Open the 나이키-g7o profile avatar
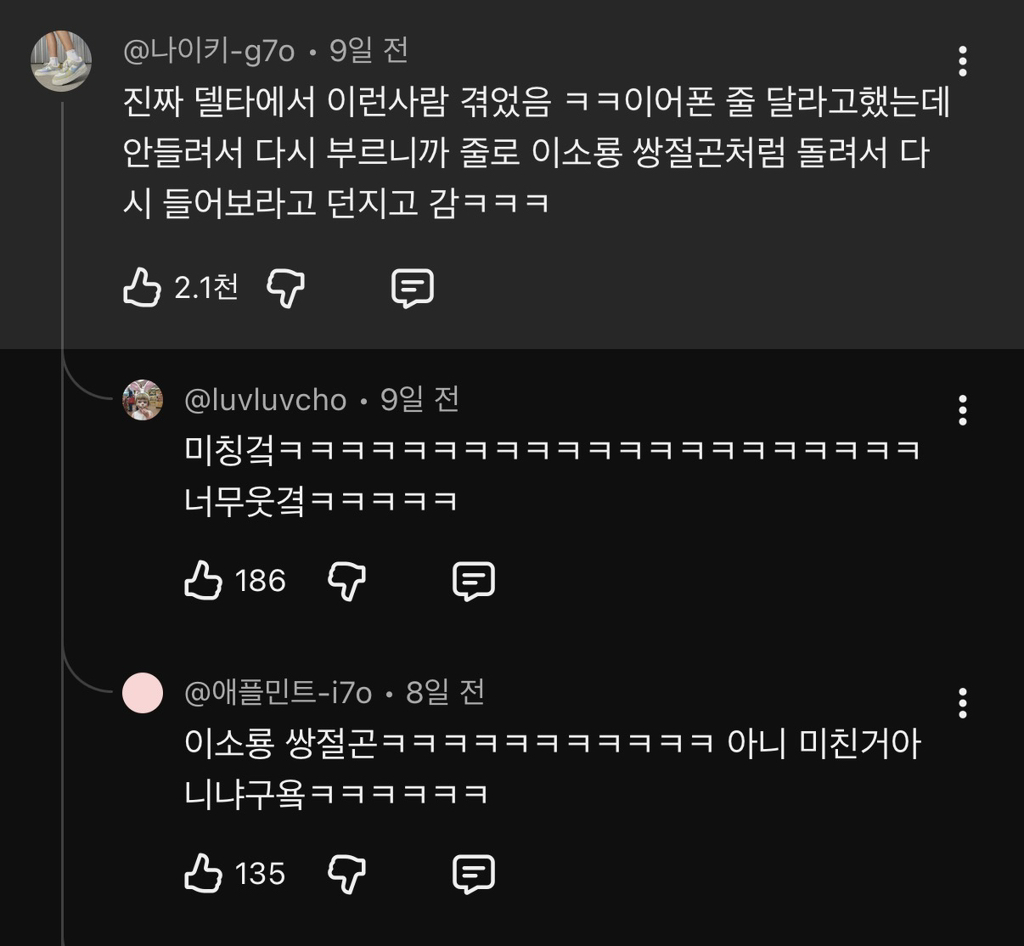Screen dimensions: 1024x946 click(x=61, y=61)
